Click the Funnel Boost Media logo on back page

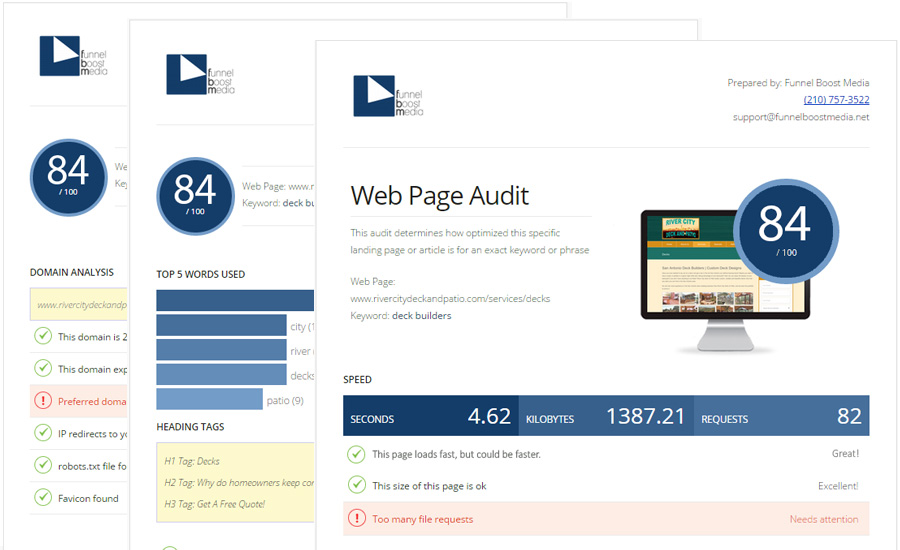(73, 56)
